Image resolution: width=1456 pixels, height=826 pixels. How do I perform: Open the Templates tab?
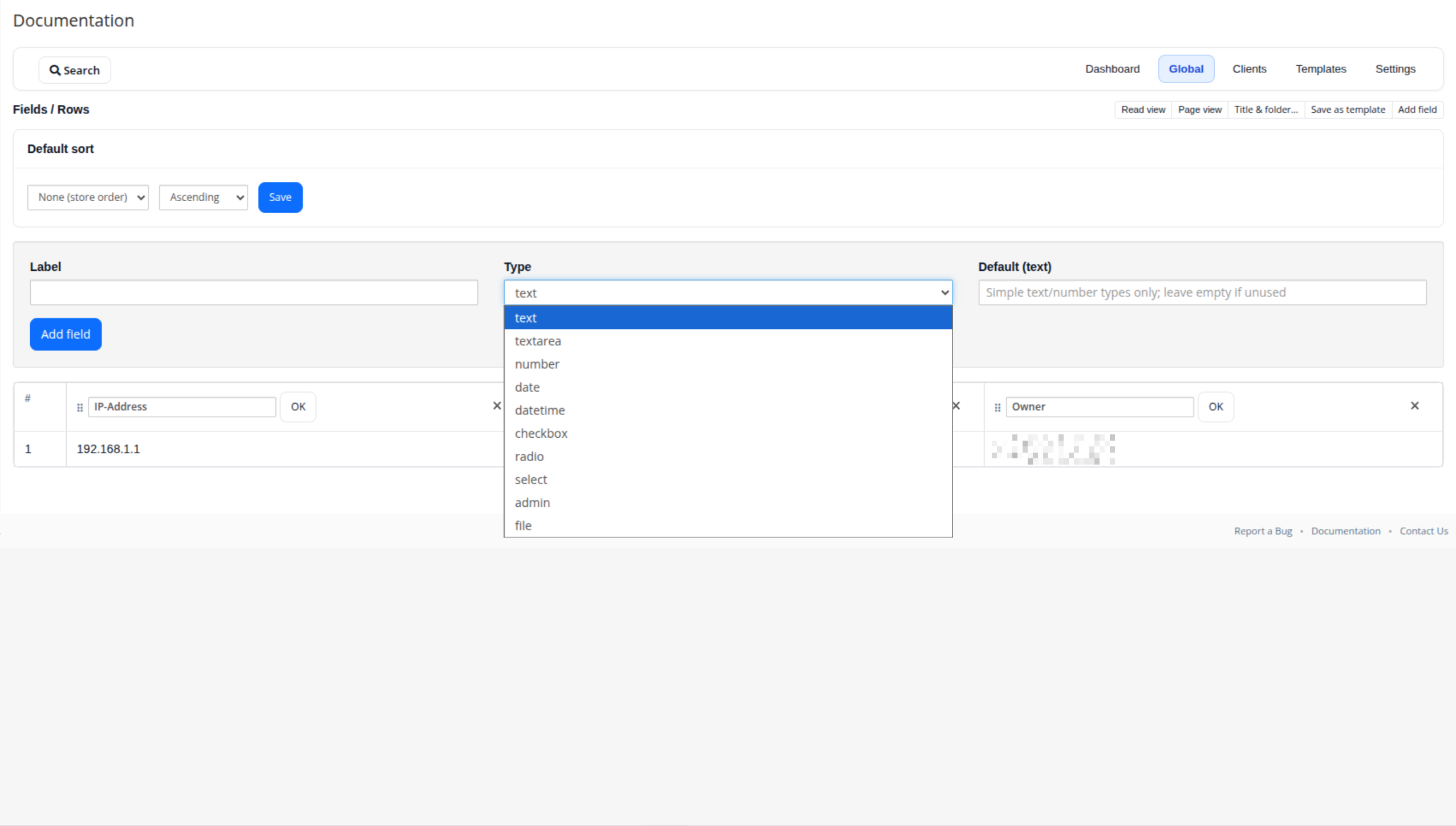tap(1320, 69)
